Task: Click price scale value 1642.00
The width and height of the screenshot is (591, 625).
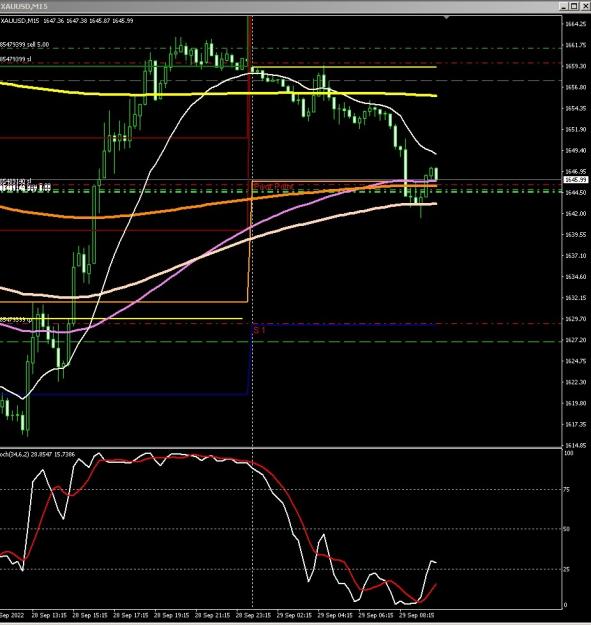Action: pyautogui.click(x=575, y=214)
